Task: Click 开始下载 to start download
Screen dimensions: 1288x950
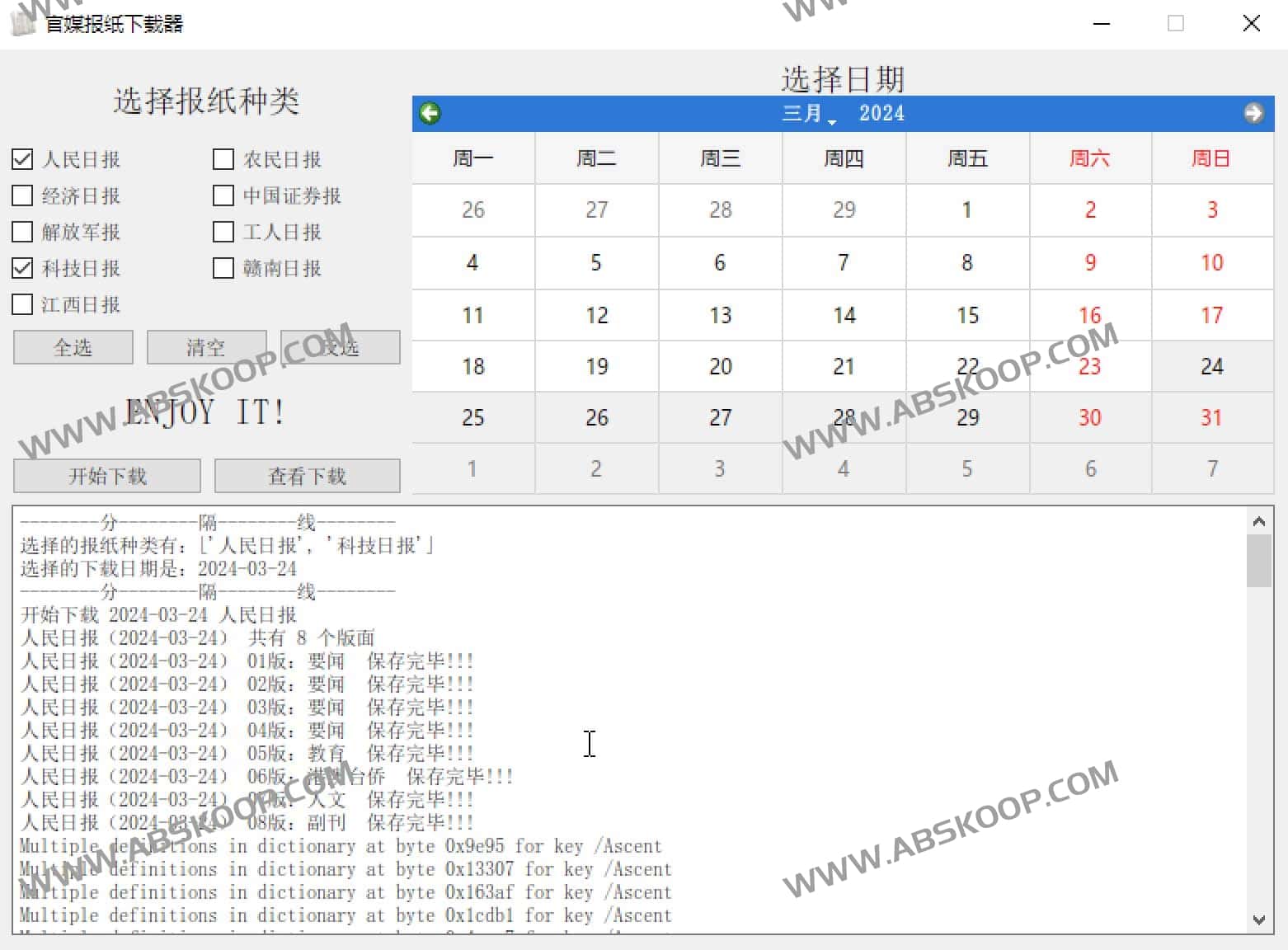Action: coord(107,476)
